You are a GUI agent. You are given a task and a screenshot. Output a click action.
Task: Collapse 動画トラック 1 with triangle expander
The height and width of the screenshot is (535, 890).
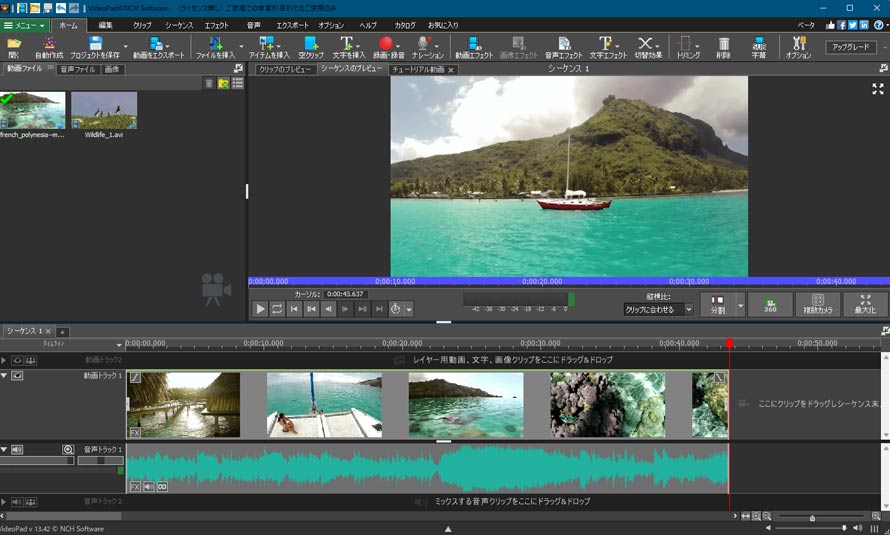point(4,376)
